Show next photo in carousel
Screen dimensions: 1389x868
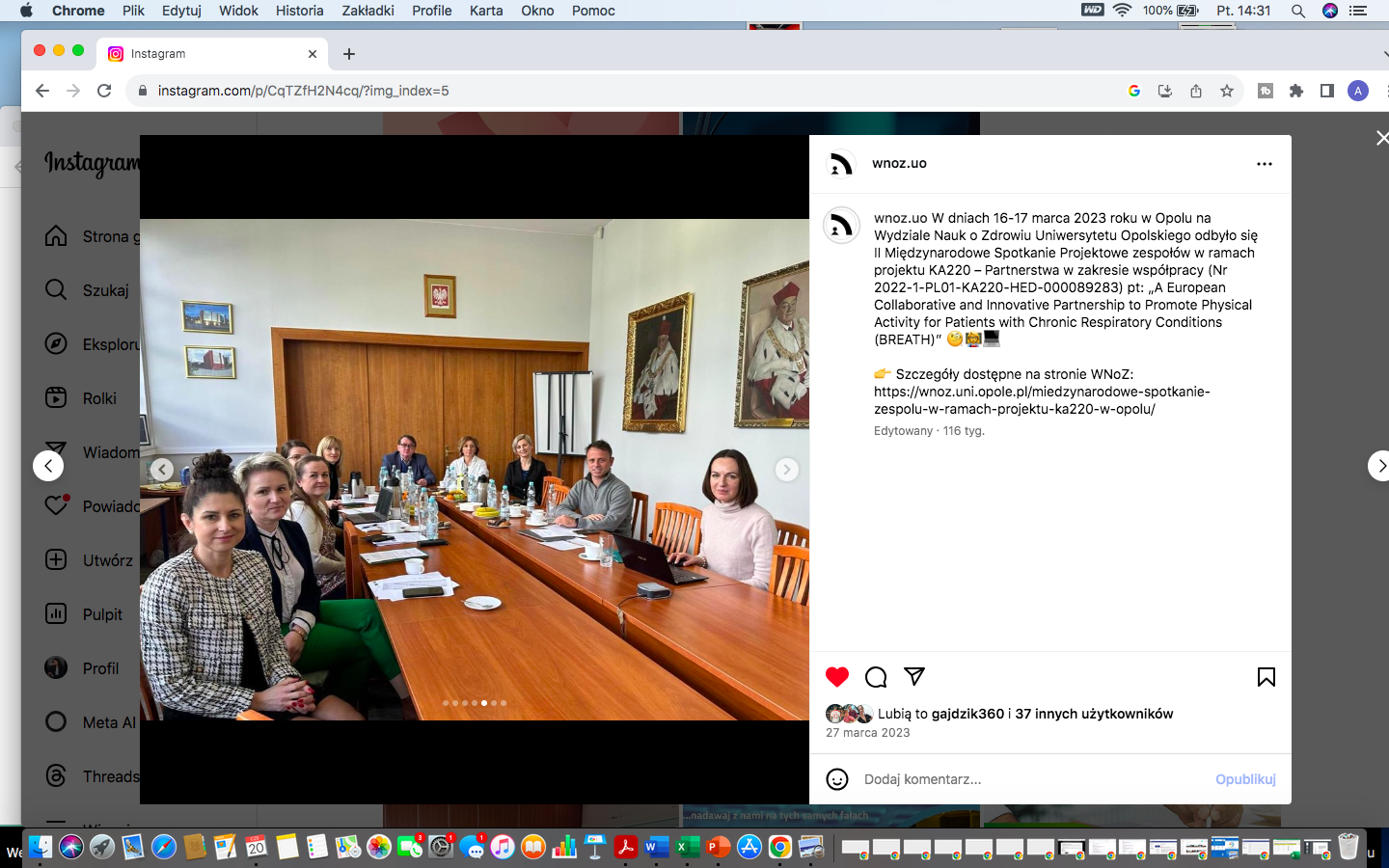coord(787,470)
